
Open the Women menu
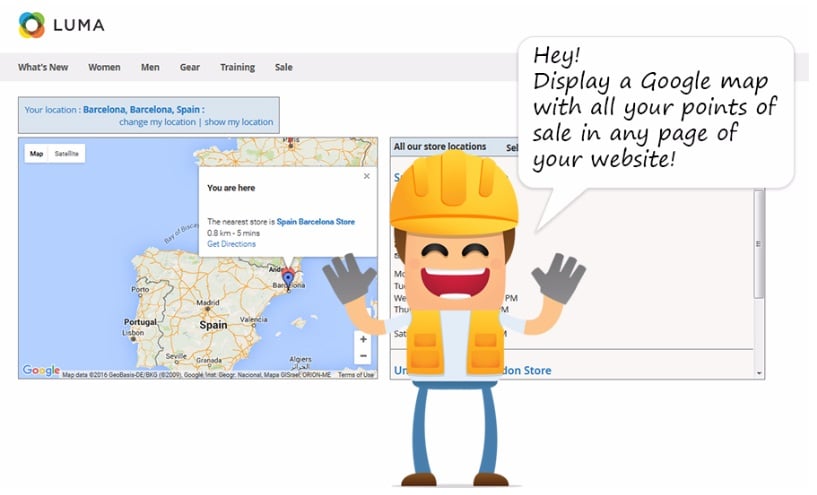pos(104,67)
